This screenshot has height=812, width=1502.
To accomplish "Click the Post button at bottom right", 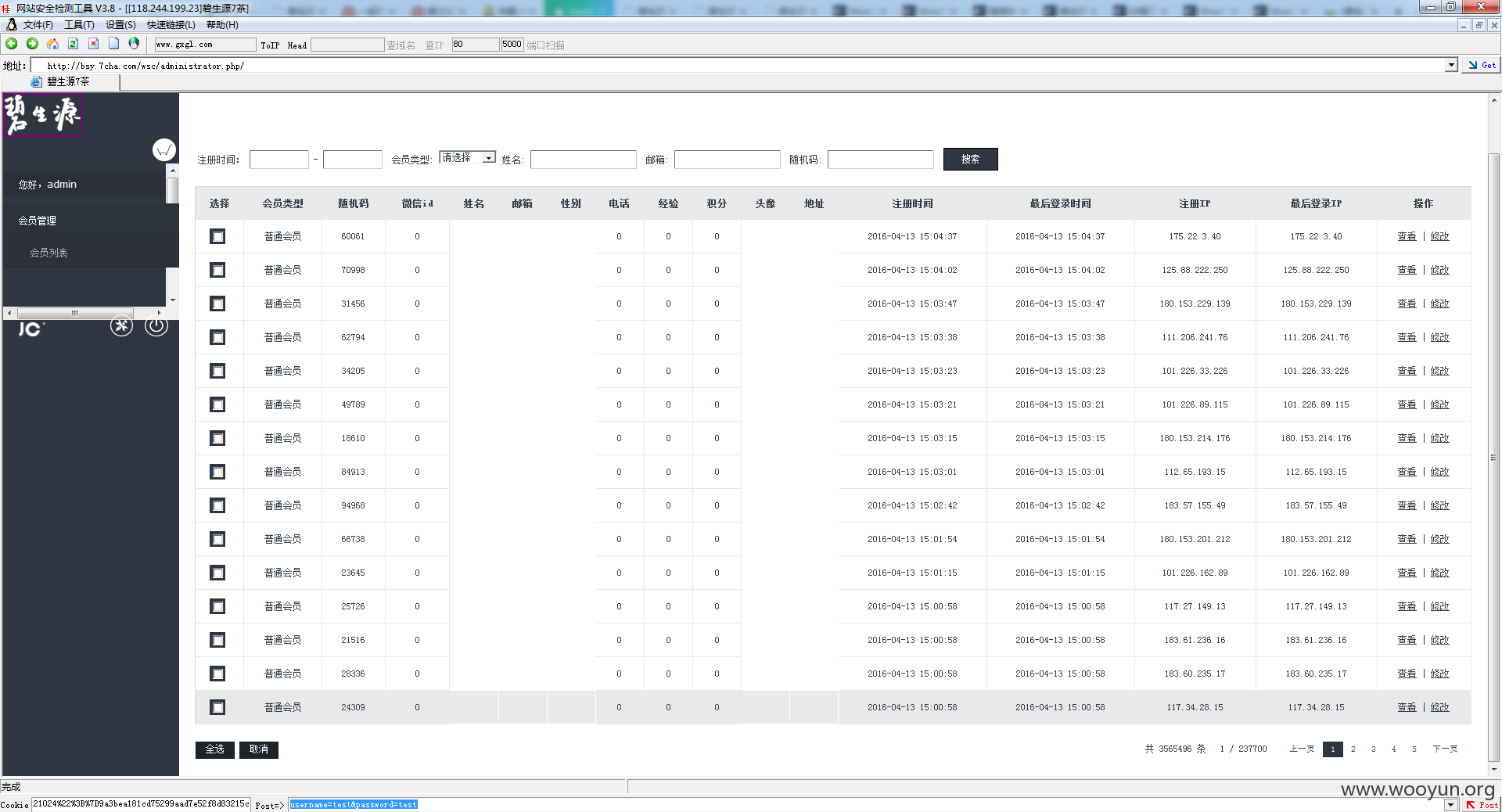I will click(x=1482, y=805).
